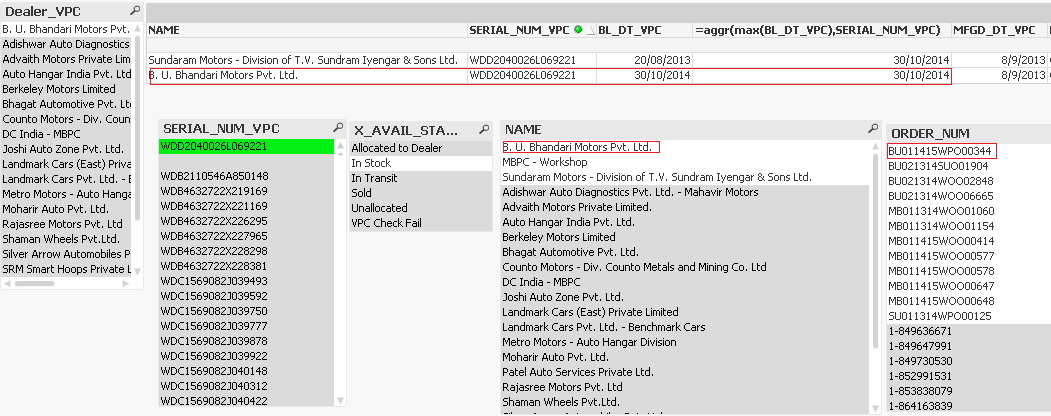Screen dimensions: 1051x416
Task: Select 'Allocated to Dealer' status
Action: click(421, 148)
